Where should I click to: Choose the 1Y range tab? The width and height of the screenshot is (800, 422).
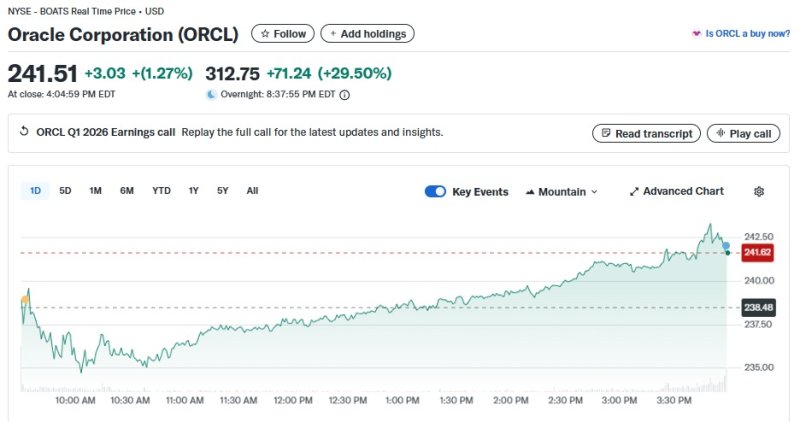(x=193, y=191)
